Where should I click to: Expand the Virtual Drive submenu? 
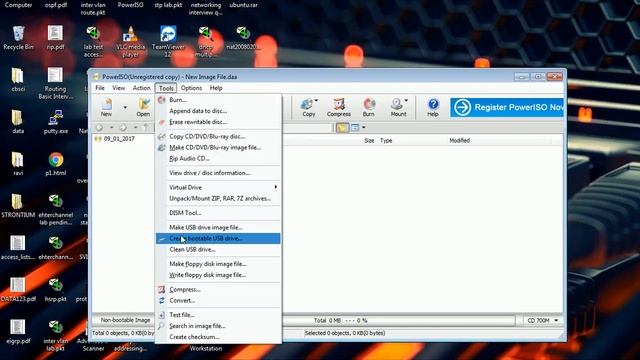(218, 187)
